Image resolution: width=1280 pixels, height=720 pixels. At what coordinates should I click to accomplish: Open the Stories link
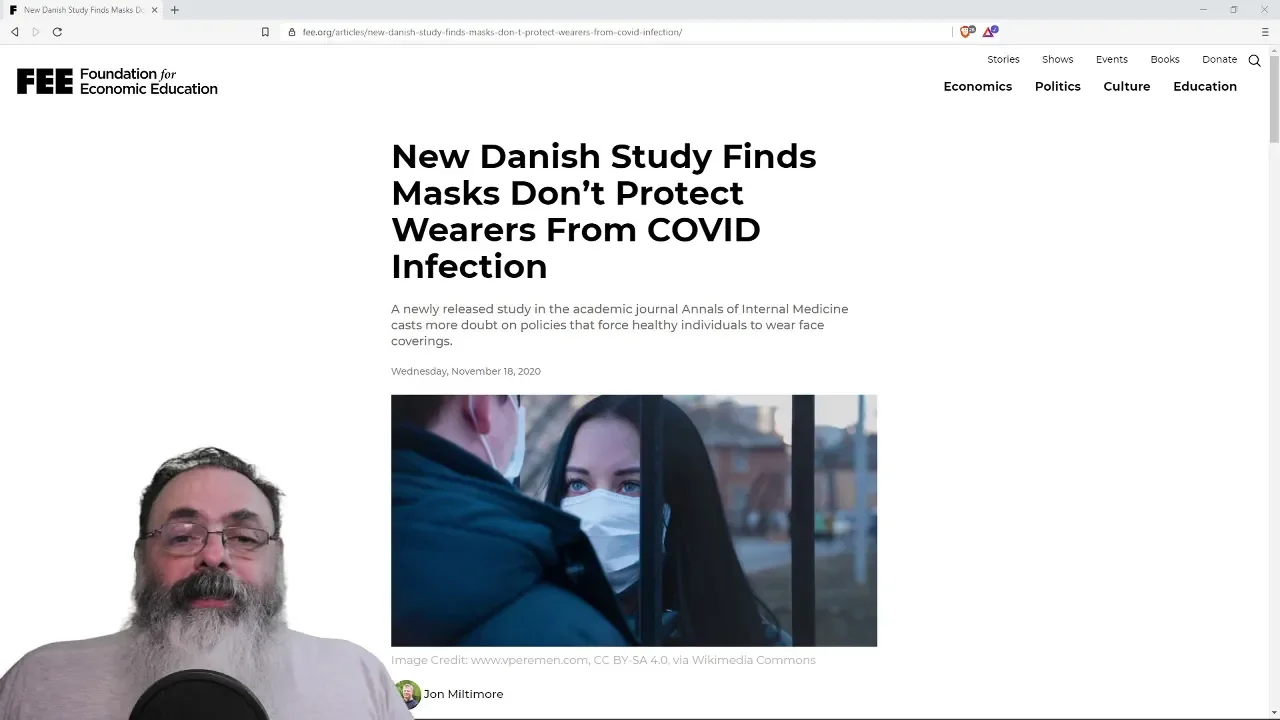tap(1003, 59)
